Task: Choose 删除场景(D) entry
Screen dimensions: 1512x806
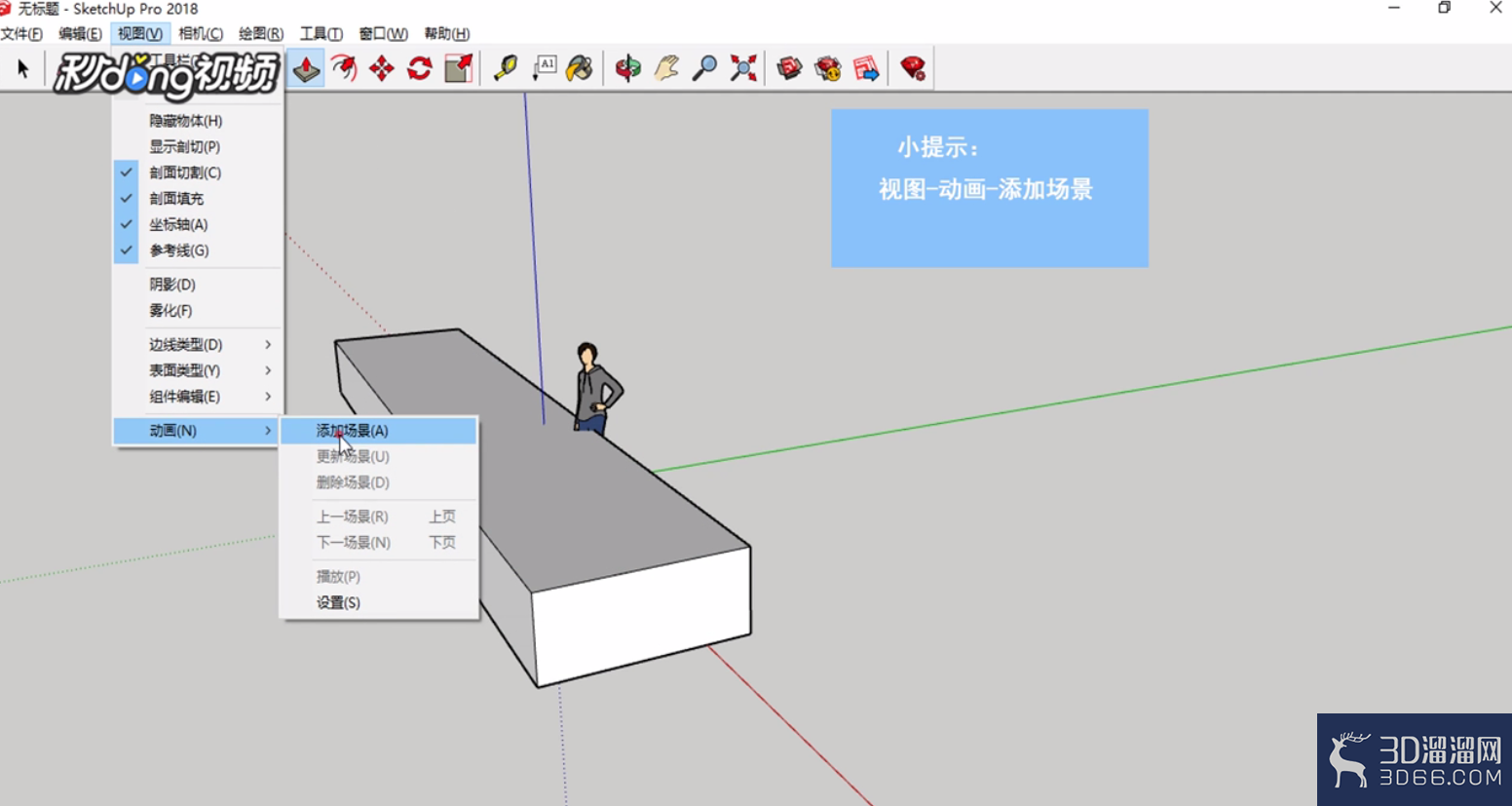Action: pos(379,482)
